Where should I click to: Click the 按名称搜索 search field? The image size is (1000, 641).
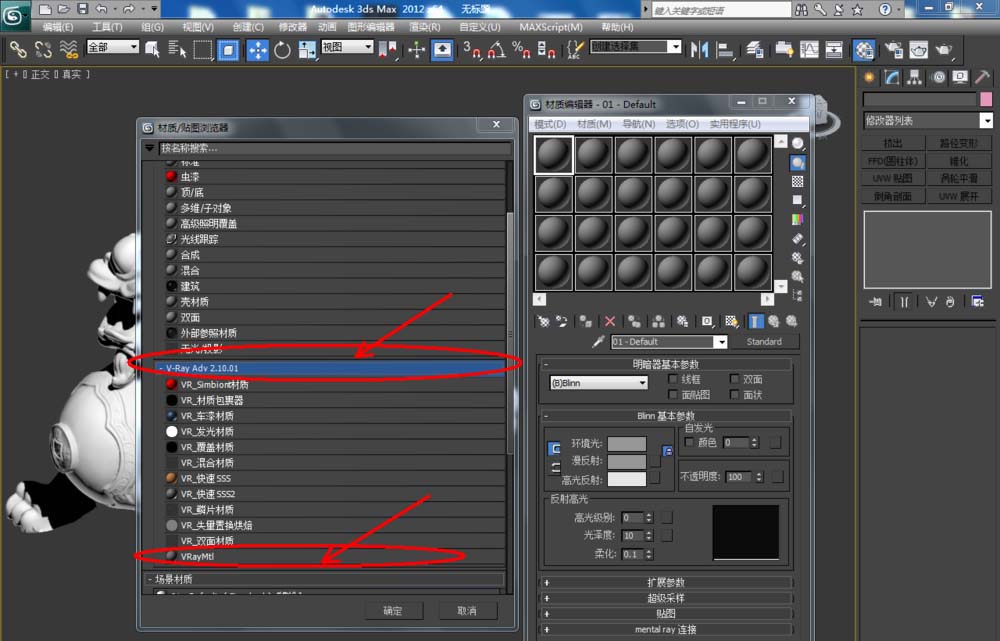334,148
